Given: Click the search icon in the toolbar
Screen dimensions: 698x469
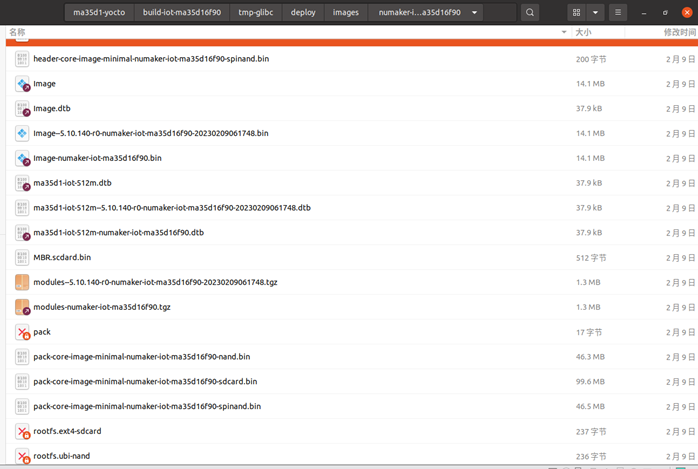Looking at the screenshot, I should coord(530,13).
